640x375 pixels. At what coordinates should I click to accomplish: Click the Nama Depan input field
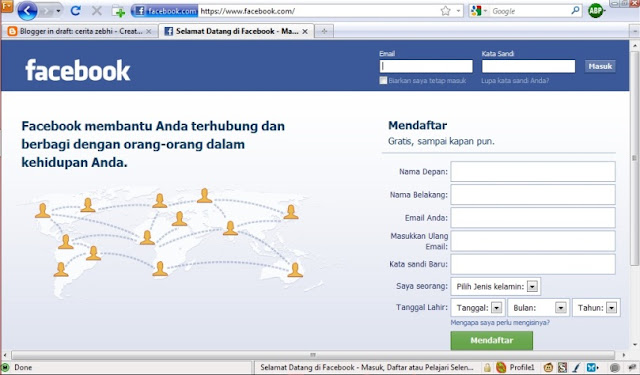point(533,171)
